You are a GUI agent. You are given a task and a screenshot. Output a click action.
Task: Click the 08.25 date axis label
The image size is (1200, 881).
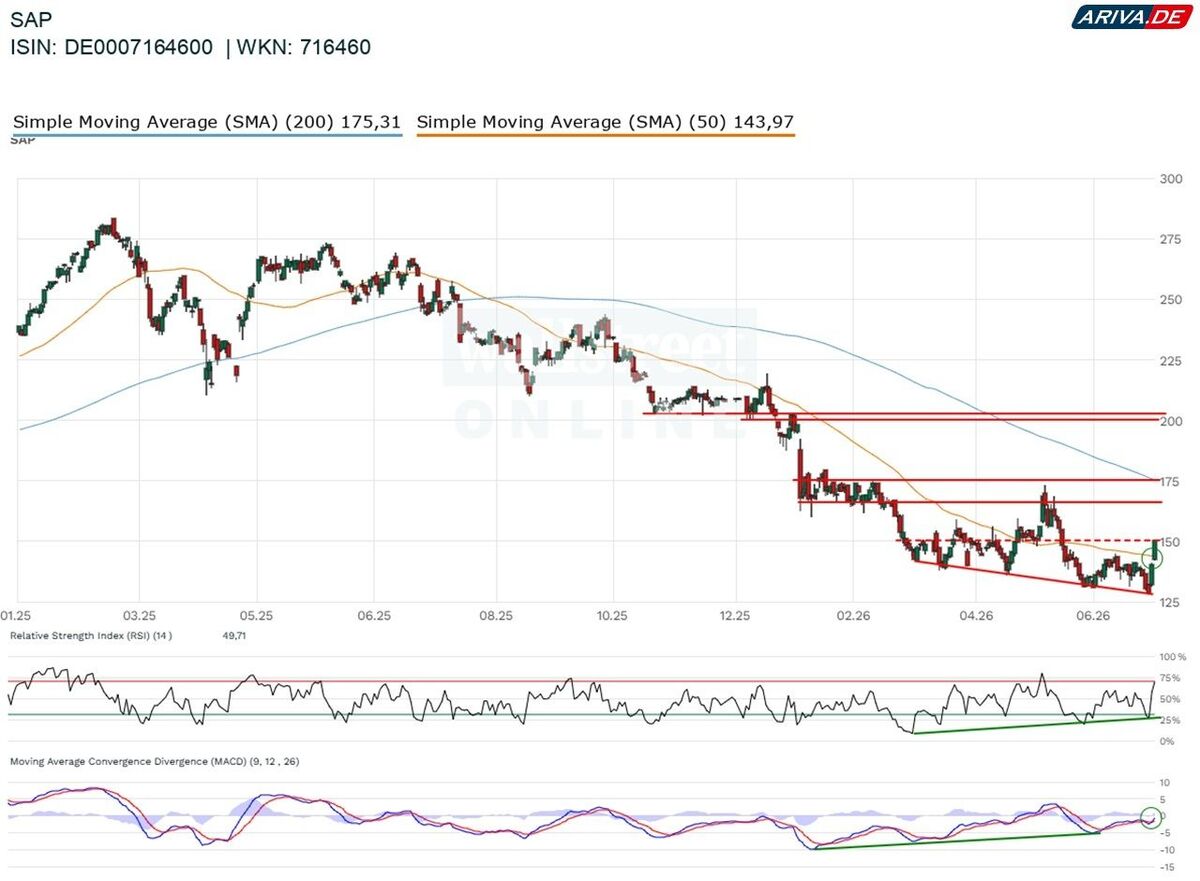pos(496,616)
